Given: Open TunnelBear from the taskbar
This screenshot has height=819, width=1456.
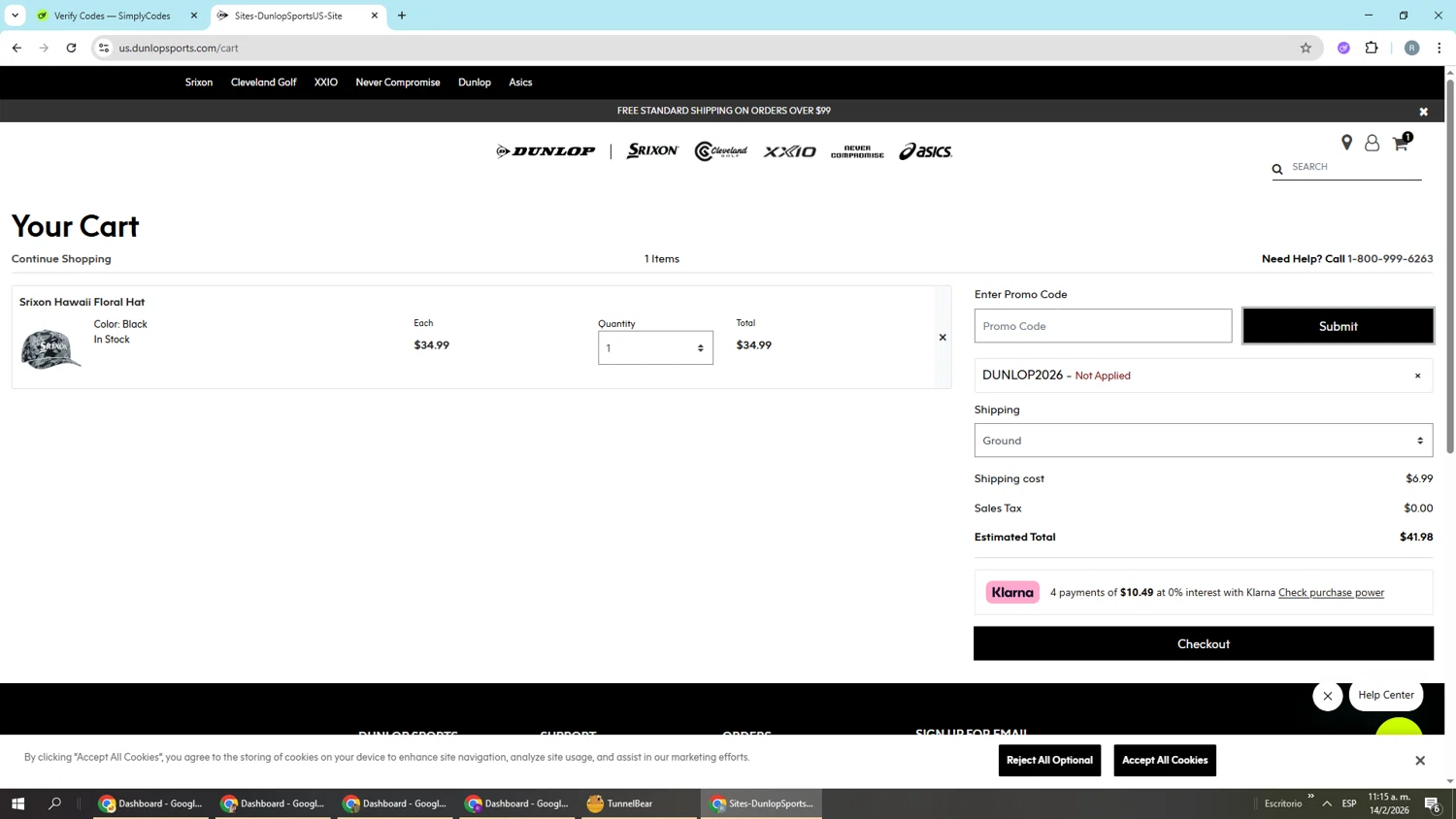Looking at the screenshot, I should (x=638, y=803).
